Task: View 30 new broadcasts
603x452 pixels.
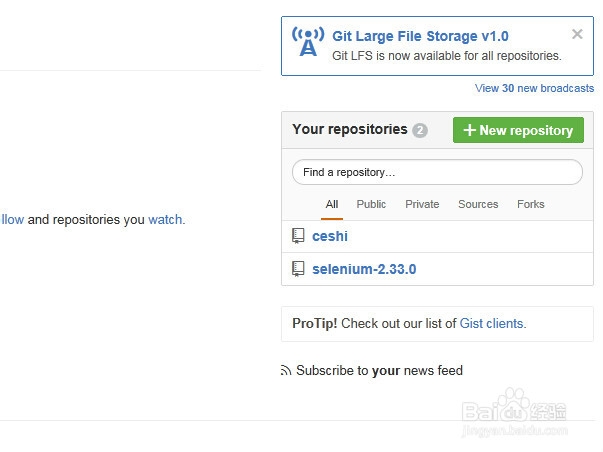Action: (534, 88)
